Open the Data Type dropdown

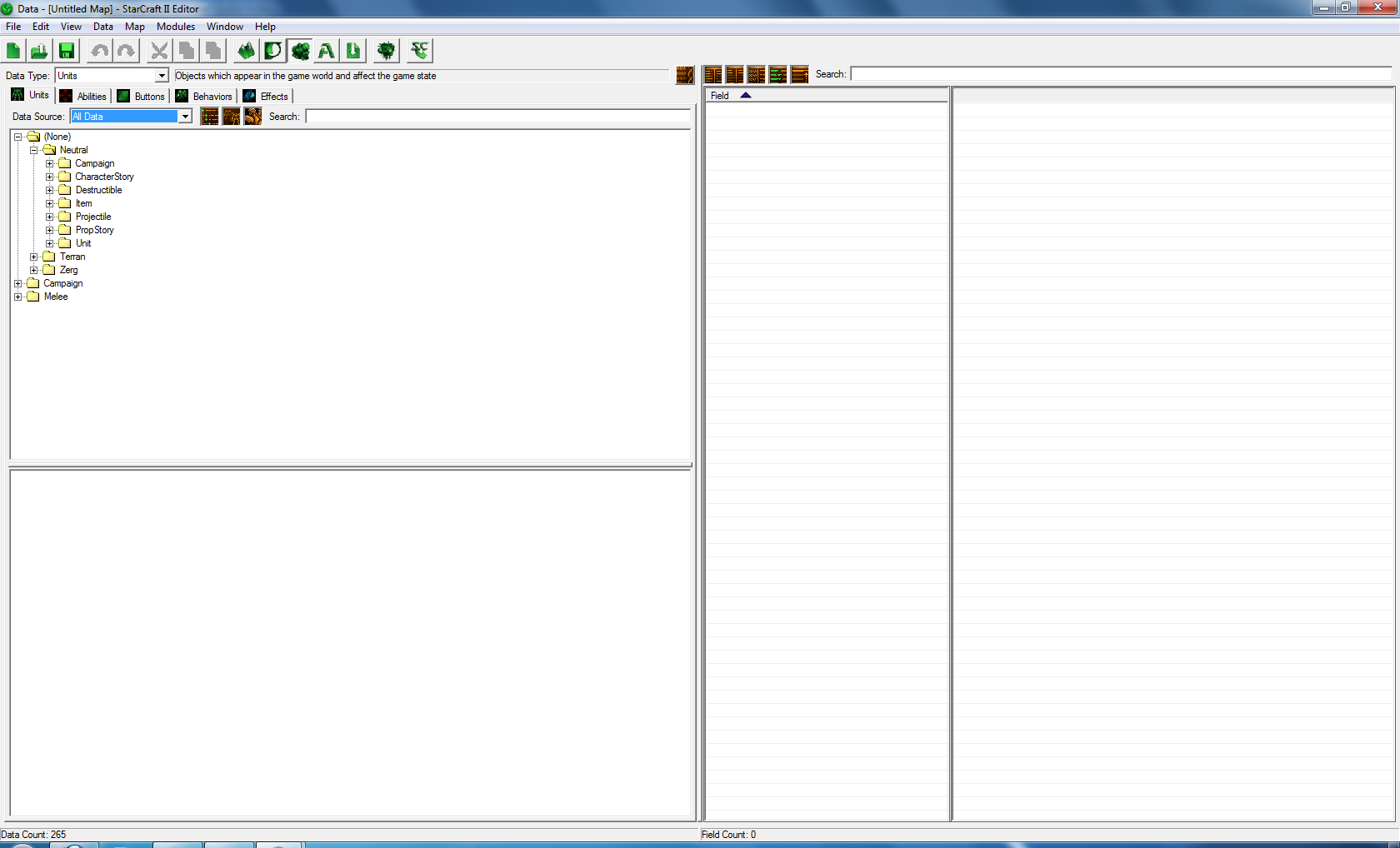click(x=162, y=76)
